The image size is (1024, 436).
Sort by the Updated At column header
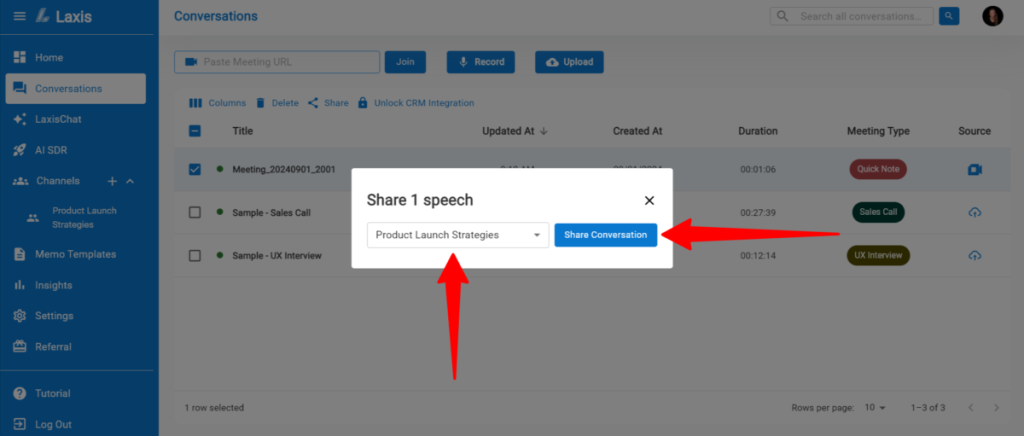point(515,131)
